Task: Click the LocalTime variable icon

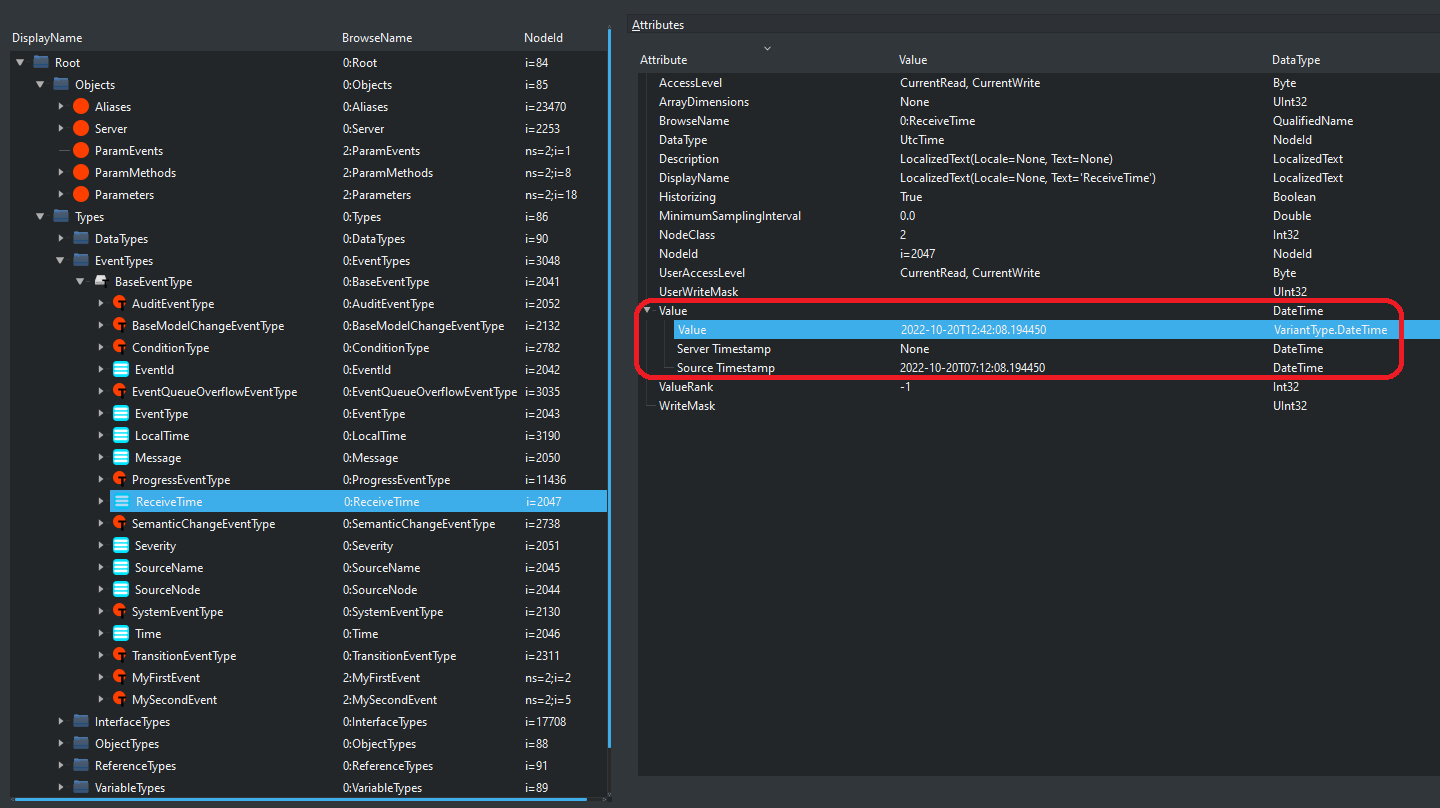Action: pyautogui.click(x=121, y=436)
